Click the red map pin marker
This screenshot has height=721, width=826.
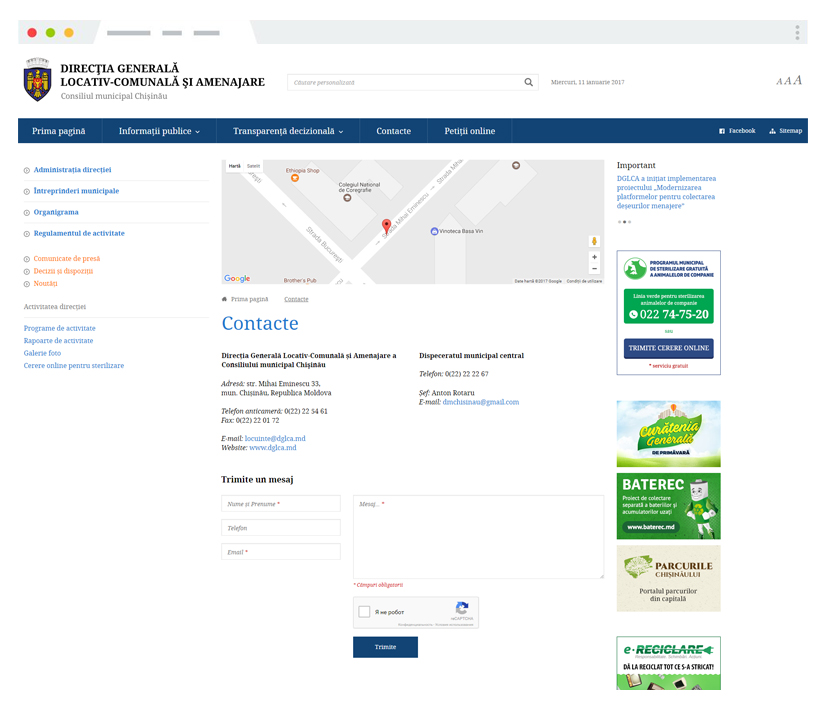[386, 226]
